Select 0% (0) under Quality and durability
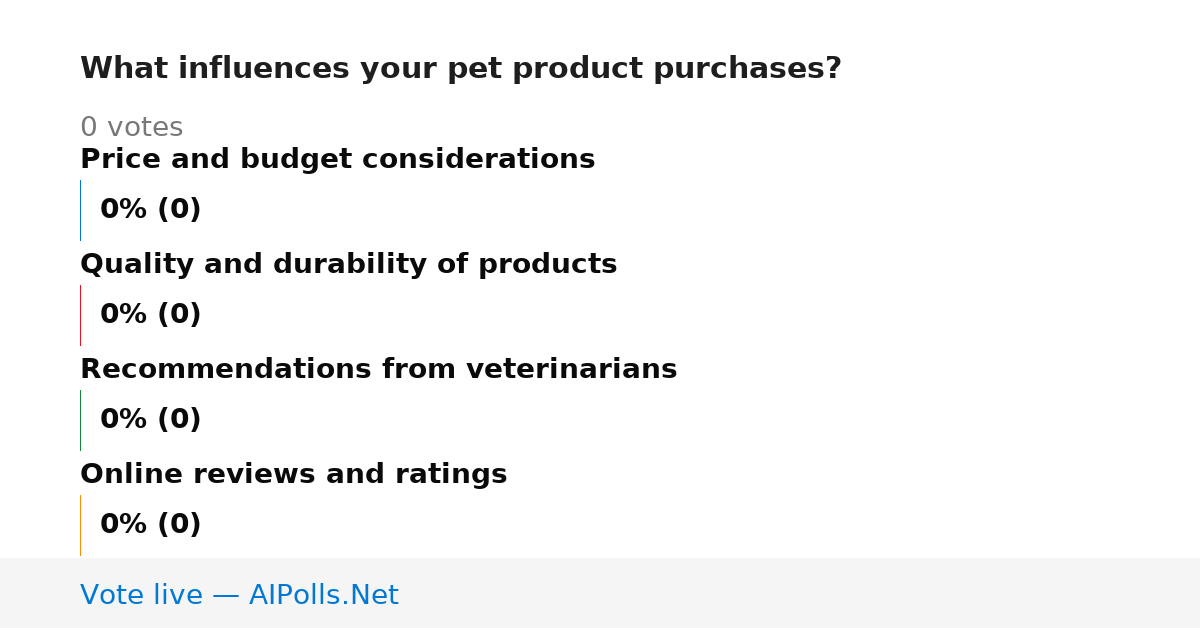Image resolution: width=1200 pixels, height=628 pixels. pos(150,315)
